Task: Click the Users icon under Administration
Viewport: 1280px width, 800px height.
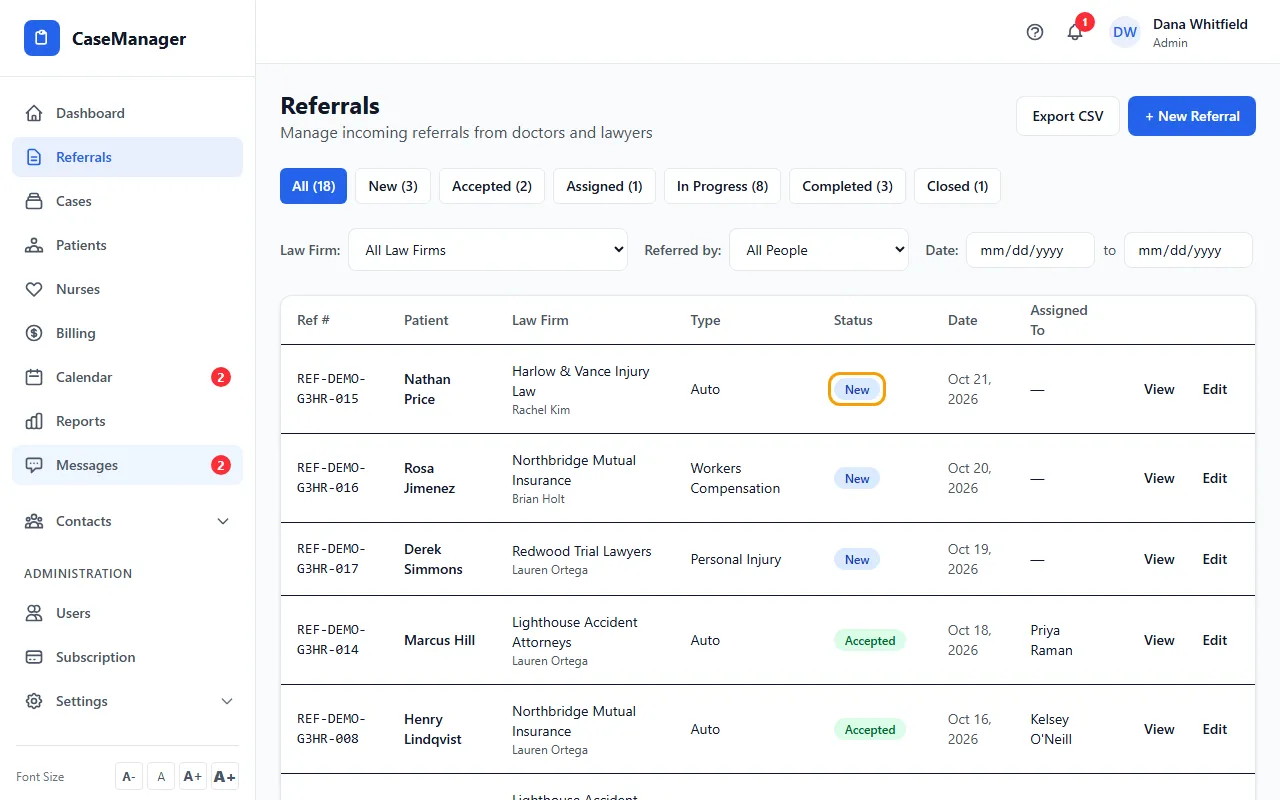Action: click(x=34, y=613)
